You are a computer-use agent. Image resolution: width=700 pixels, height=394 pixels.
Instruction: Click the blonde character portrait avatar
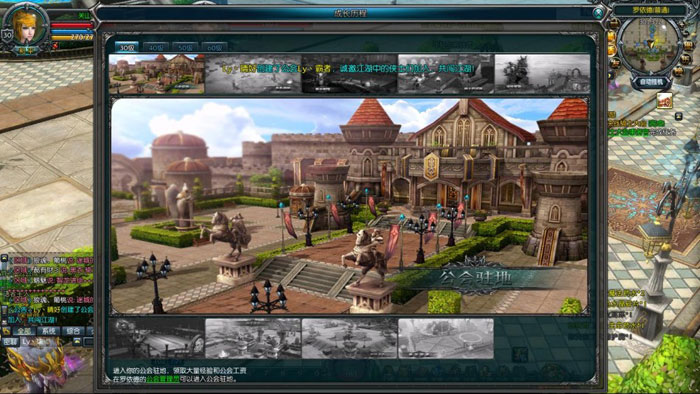26,27
